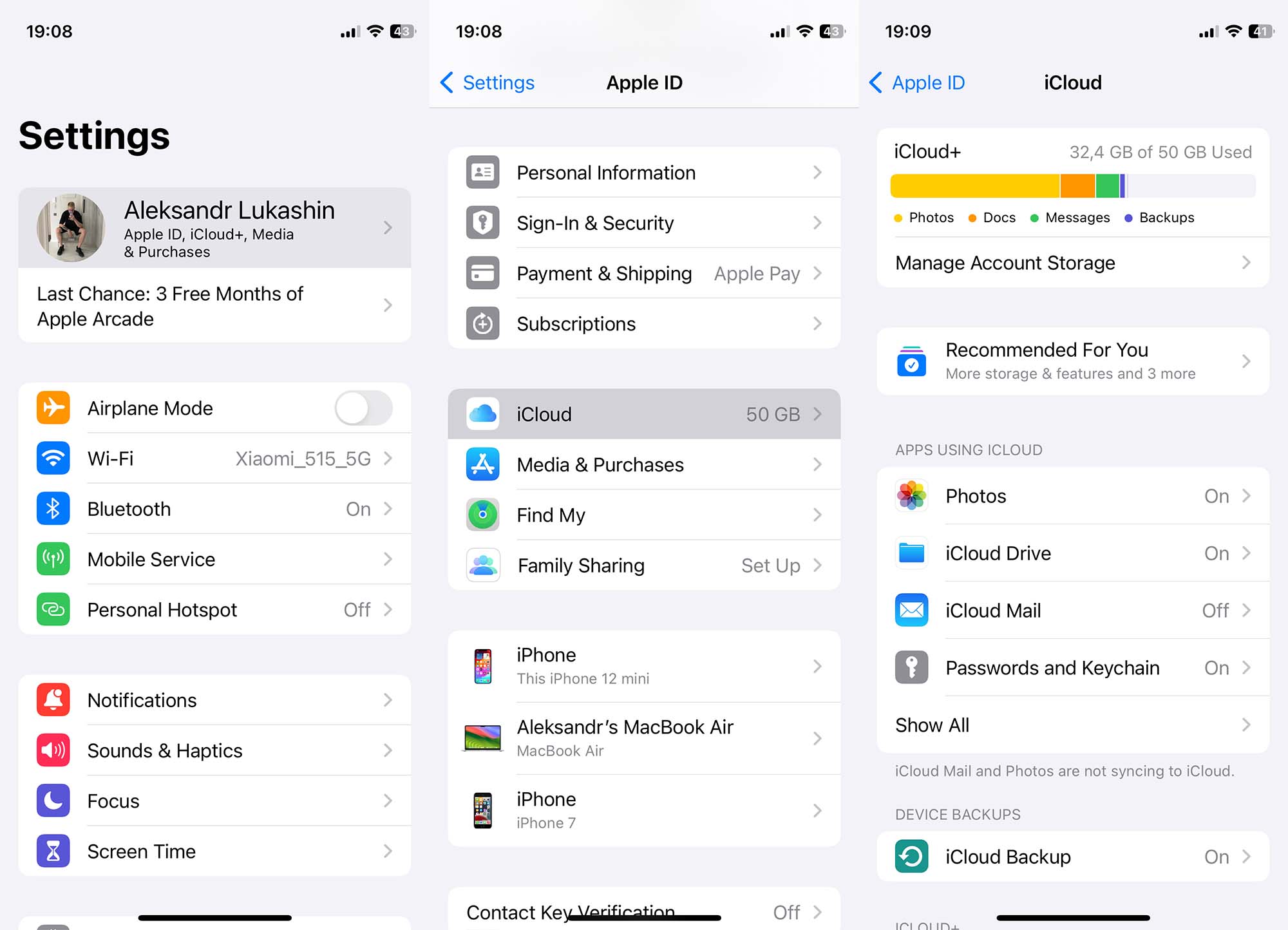The width and height of the screenshot is (1288, 930).
Task: Open Apple ID personal information
Action: coord(643,172)
